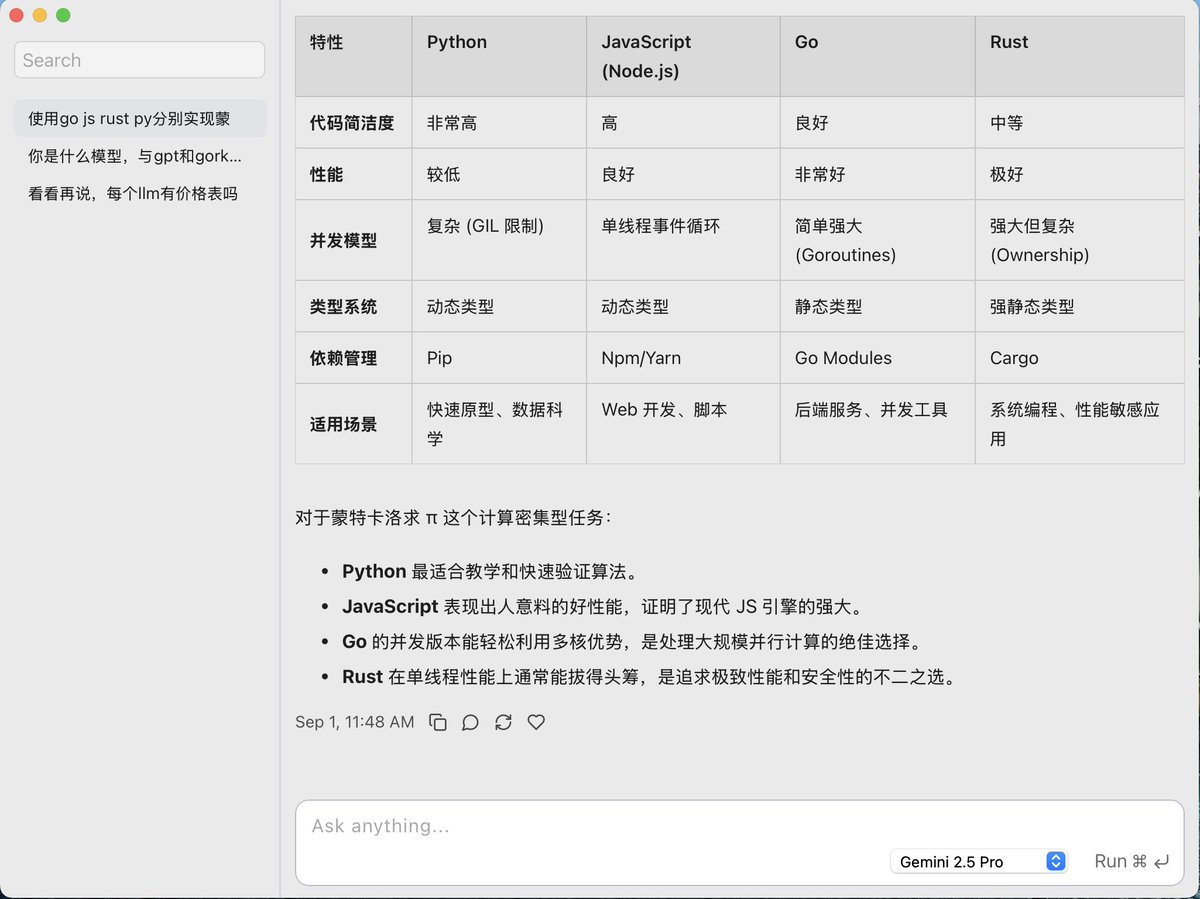Click the 较低 performance cell
Viewport: 1200px width, 899px height.
pos(499,174)
